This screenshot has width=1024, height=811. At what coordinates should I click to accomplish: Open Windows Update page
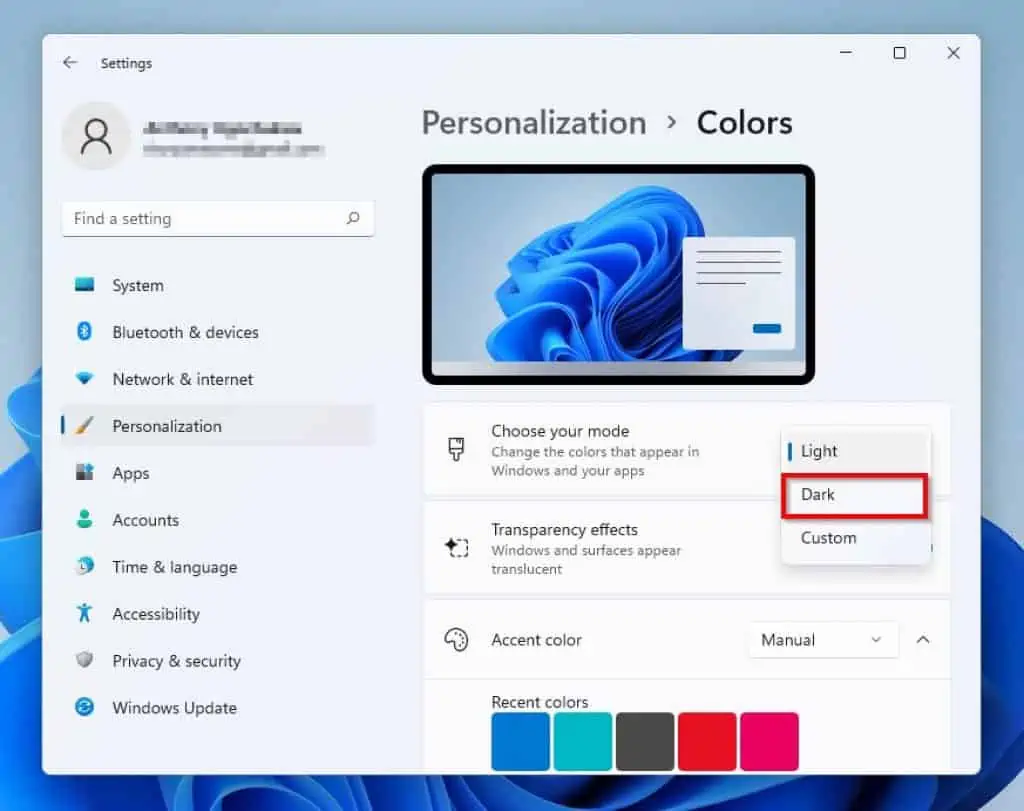pos(174,708)
